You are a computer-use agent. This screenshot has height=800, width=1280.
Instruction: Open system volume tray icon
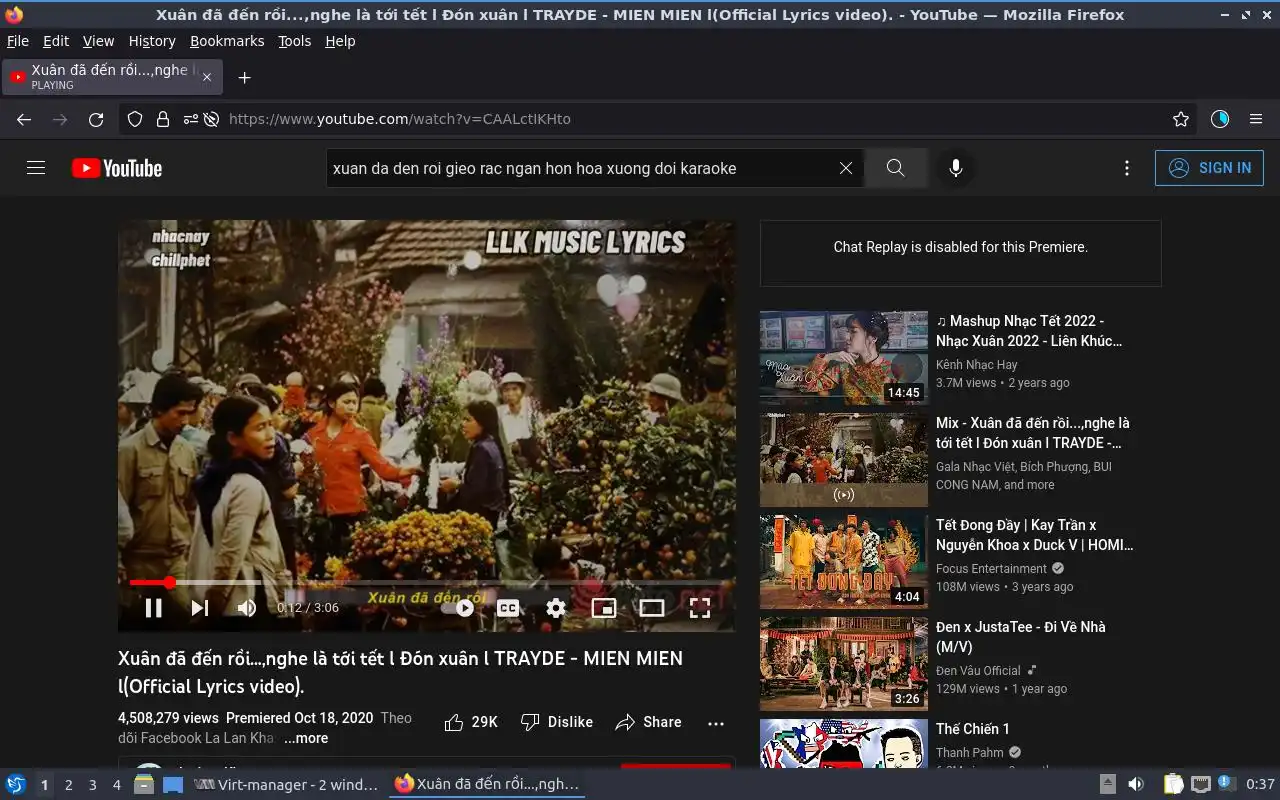pyautogui.click(x=1136, y=784)
